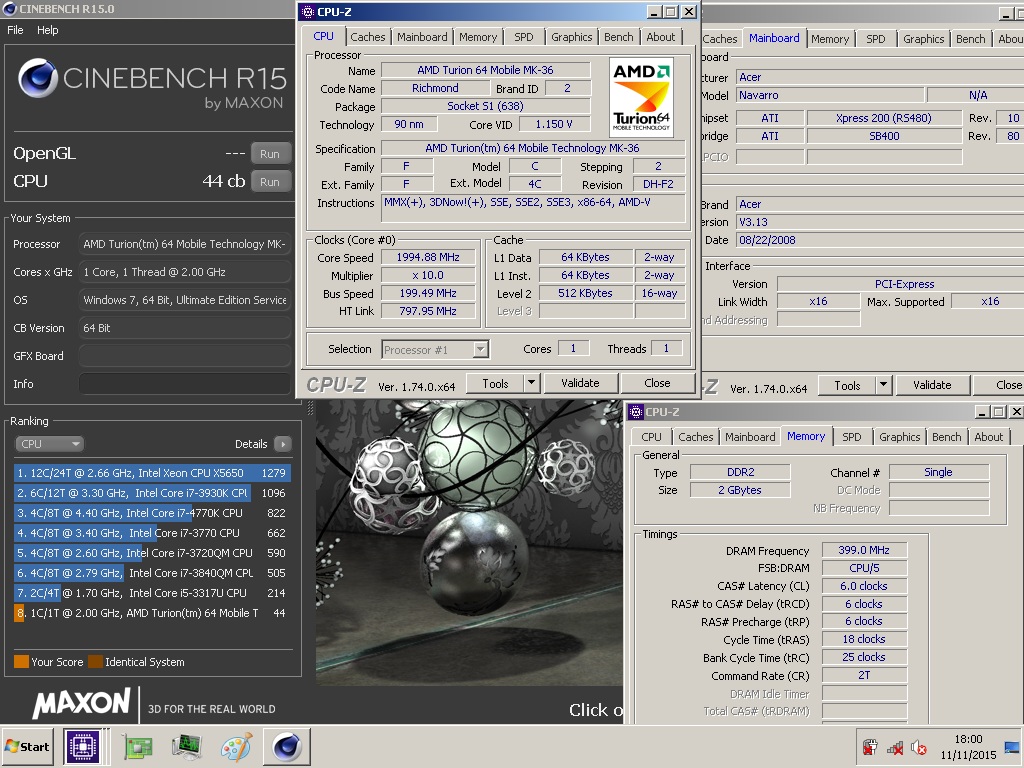
Task: Click the AMD Turion 64 logo
Action: (641, 97)
